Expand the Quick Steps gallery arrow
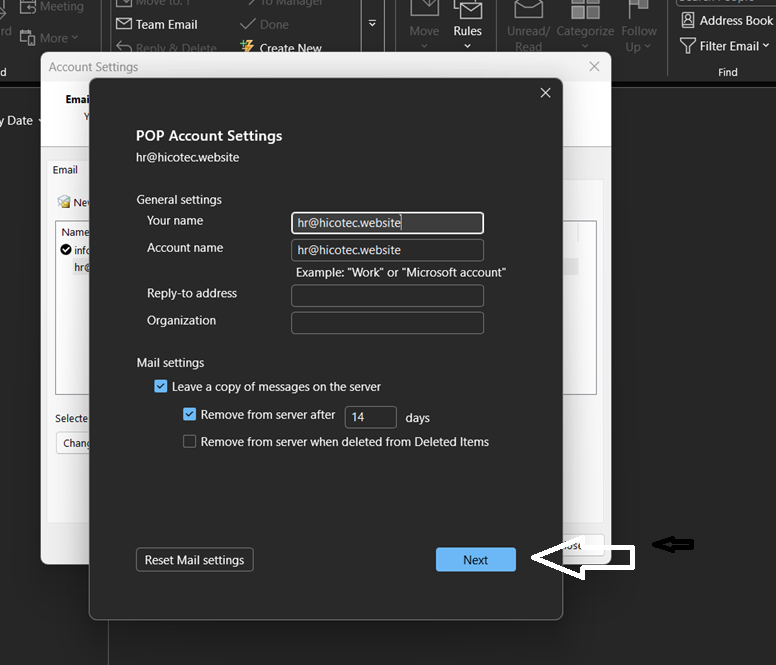Viewport: 776px width, 665px height. [372, 24]
